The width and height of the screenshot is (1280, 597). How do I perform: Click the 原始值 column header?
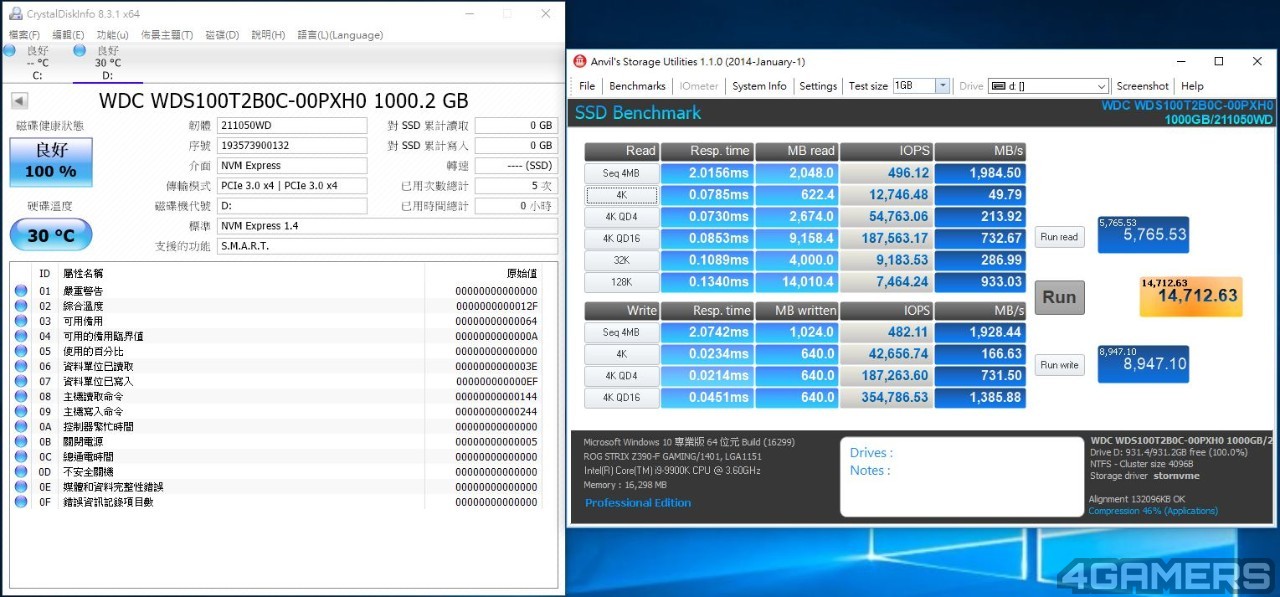tap(522, 273)
